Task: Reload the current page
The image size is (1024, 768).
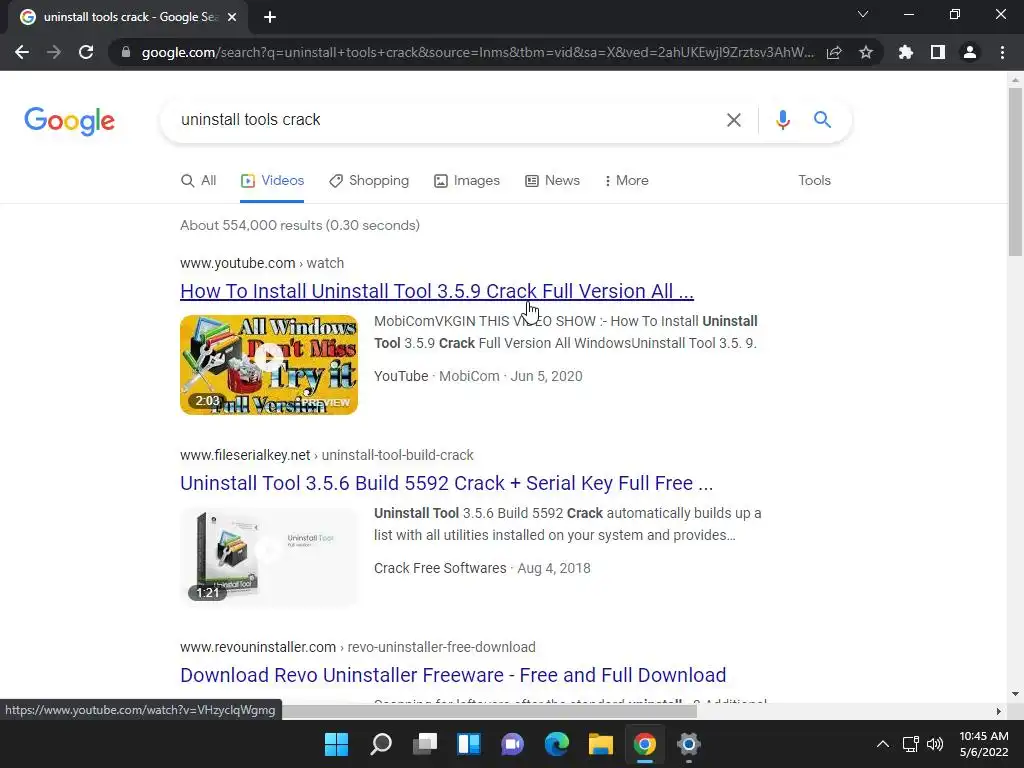Action: pos(86,52)
